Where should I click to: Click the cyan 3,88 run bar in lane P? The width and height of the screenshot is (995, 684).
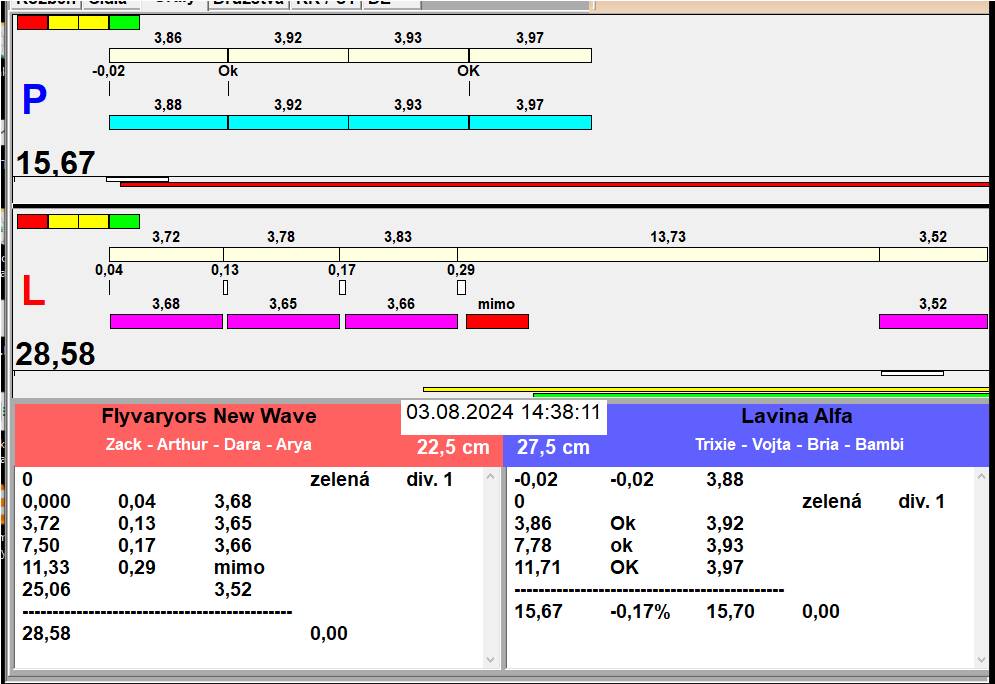pos(168,122)
